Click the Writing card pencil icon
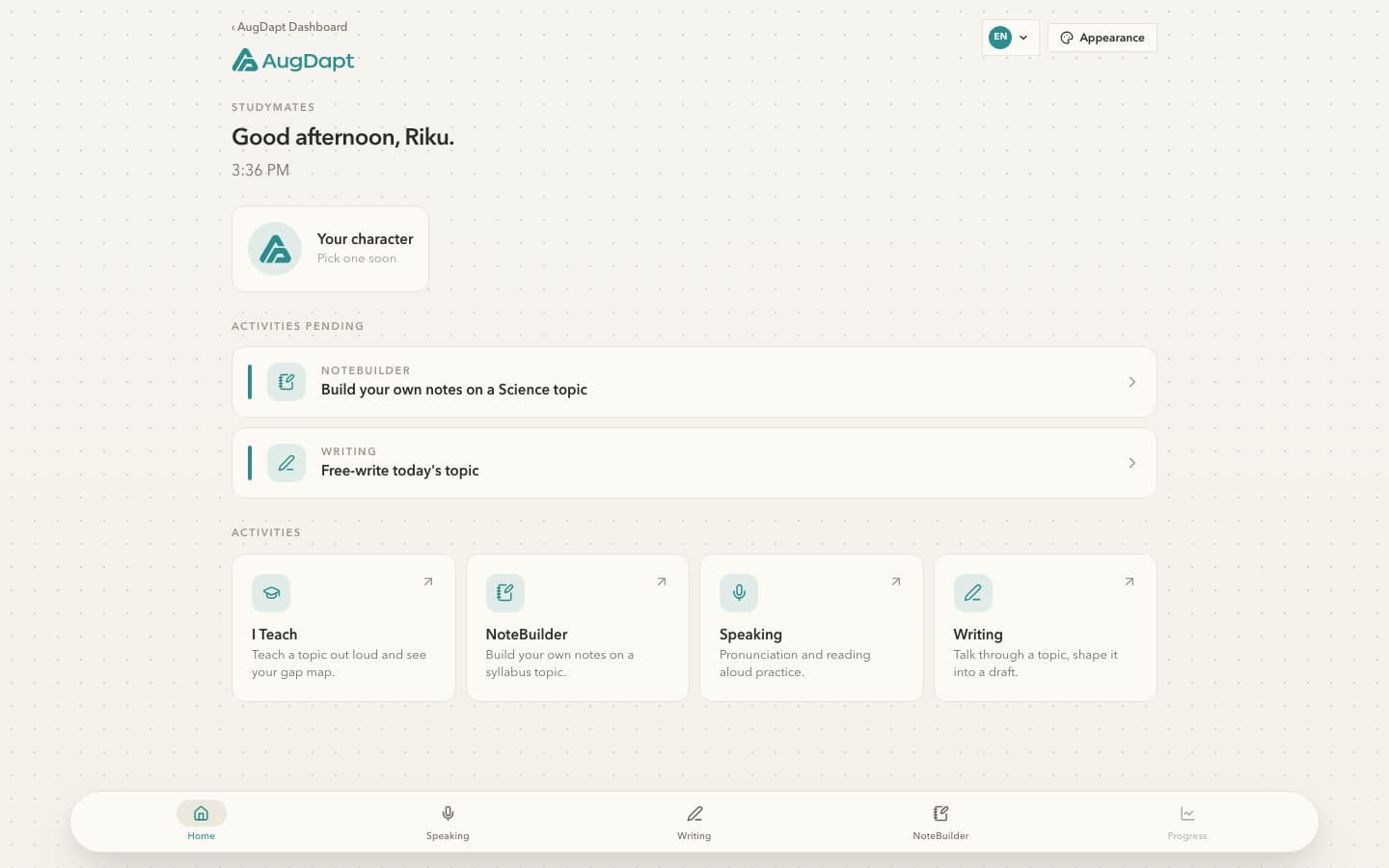Screen dimensions: 1389x868 973,593
